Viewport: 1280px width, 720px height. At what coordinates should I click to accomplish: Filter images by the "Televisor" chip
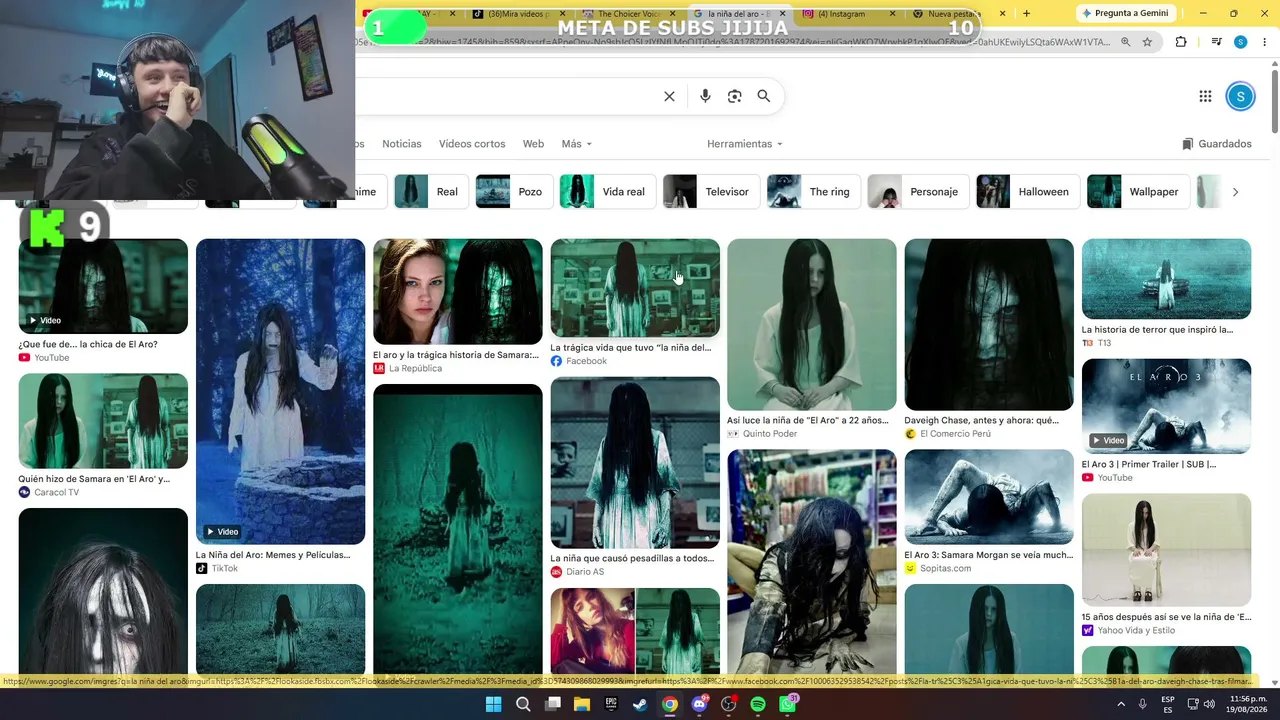click(709, 192)
